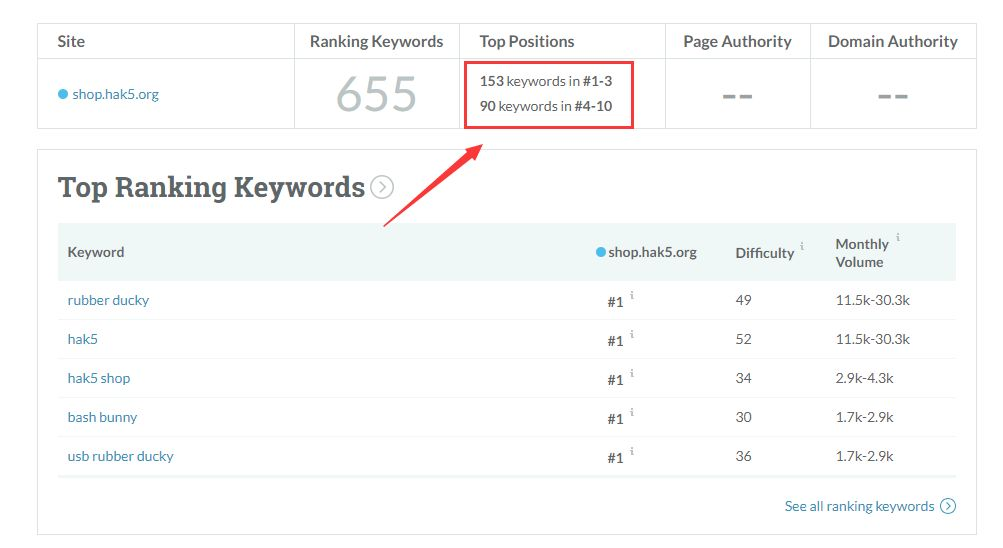Click the #1 rank in rubber ducky row
The image size is (1003, 548).
point(615,302)
